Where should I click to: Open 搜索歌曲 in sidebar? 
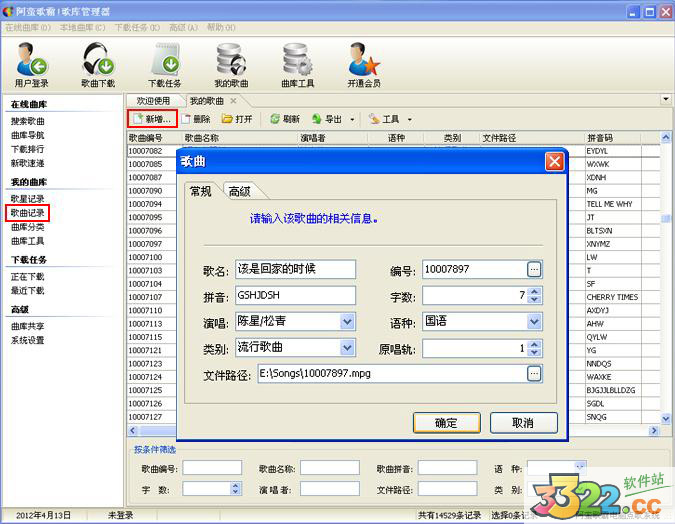click(28, 121)
